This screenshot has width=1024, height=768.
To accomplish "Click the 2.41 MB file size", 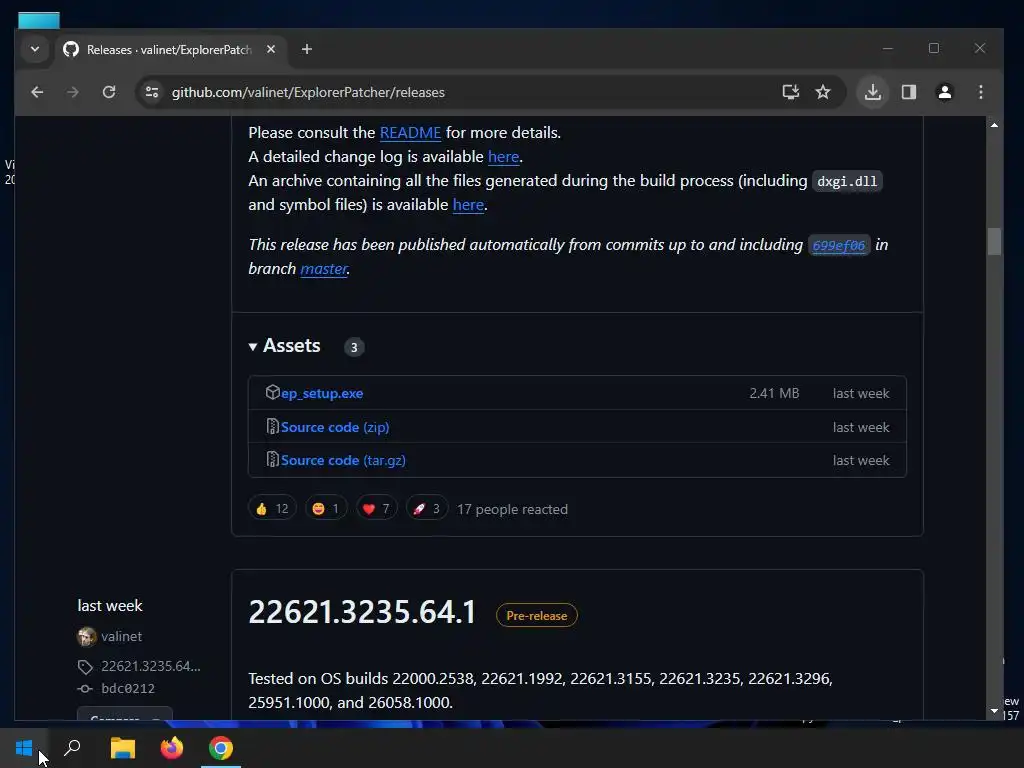I will coord(774,393).
